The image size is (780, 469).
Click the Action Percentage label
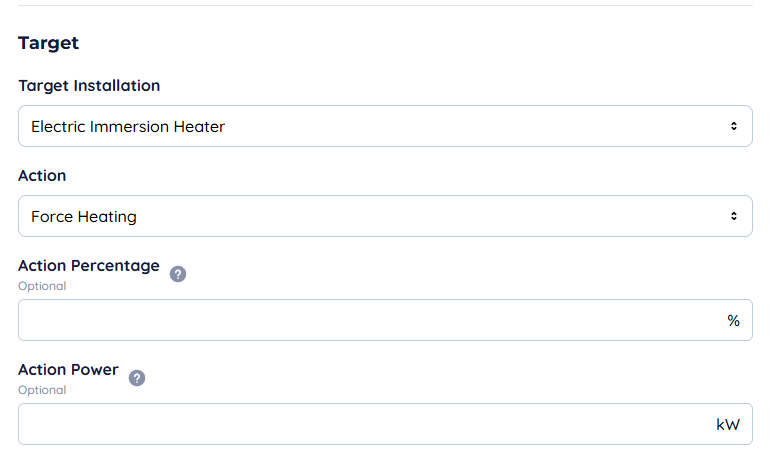[x=89, y=266]
